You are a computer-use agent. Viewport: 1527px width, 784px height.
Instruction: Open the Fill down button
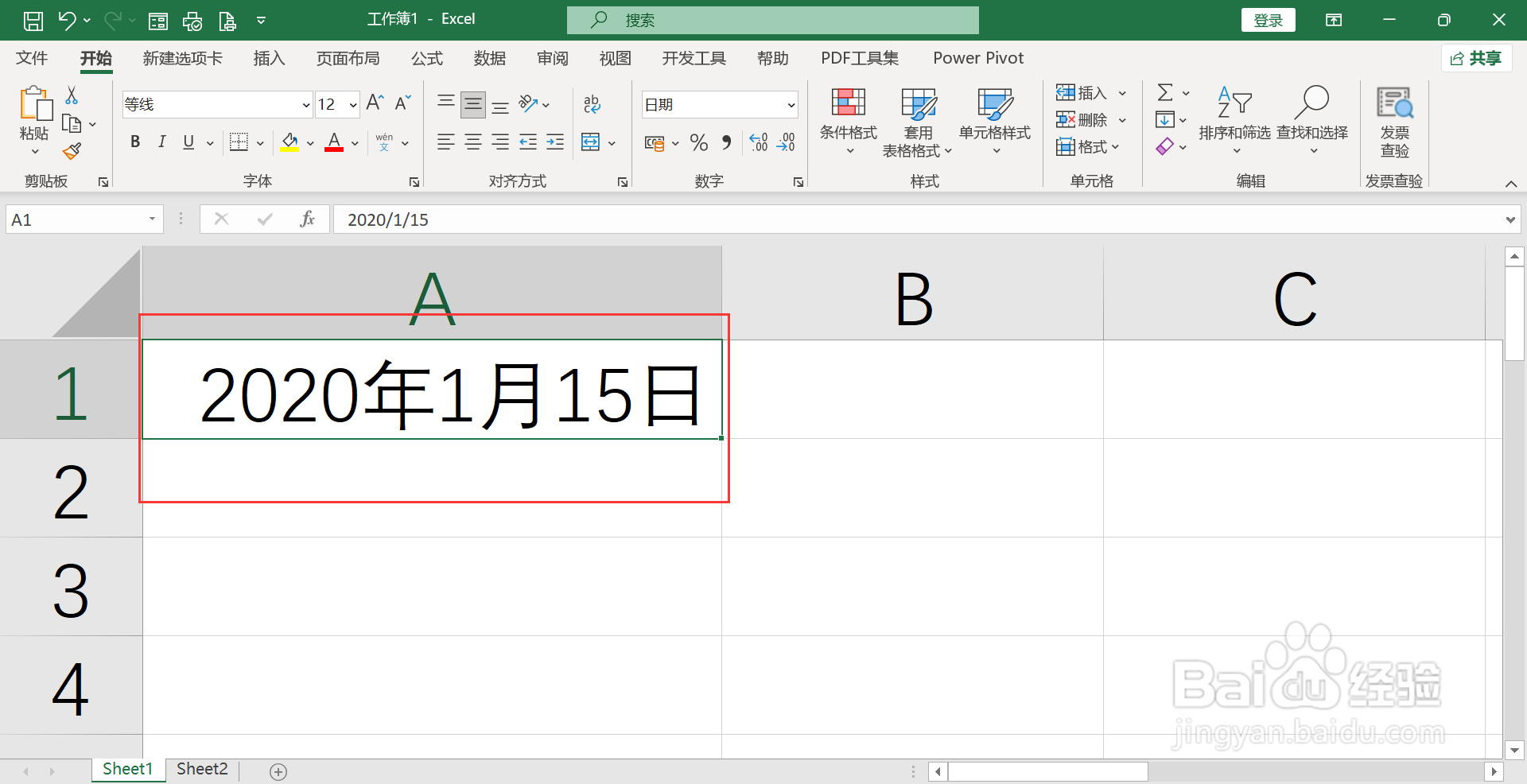click(x=1165, y=119)
